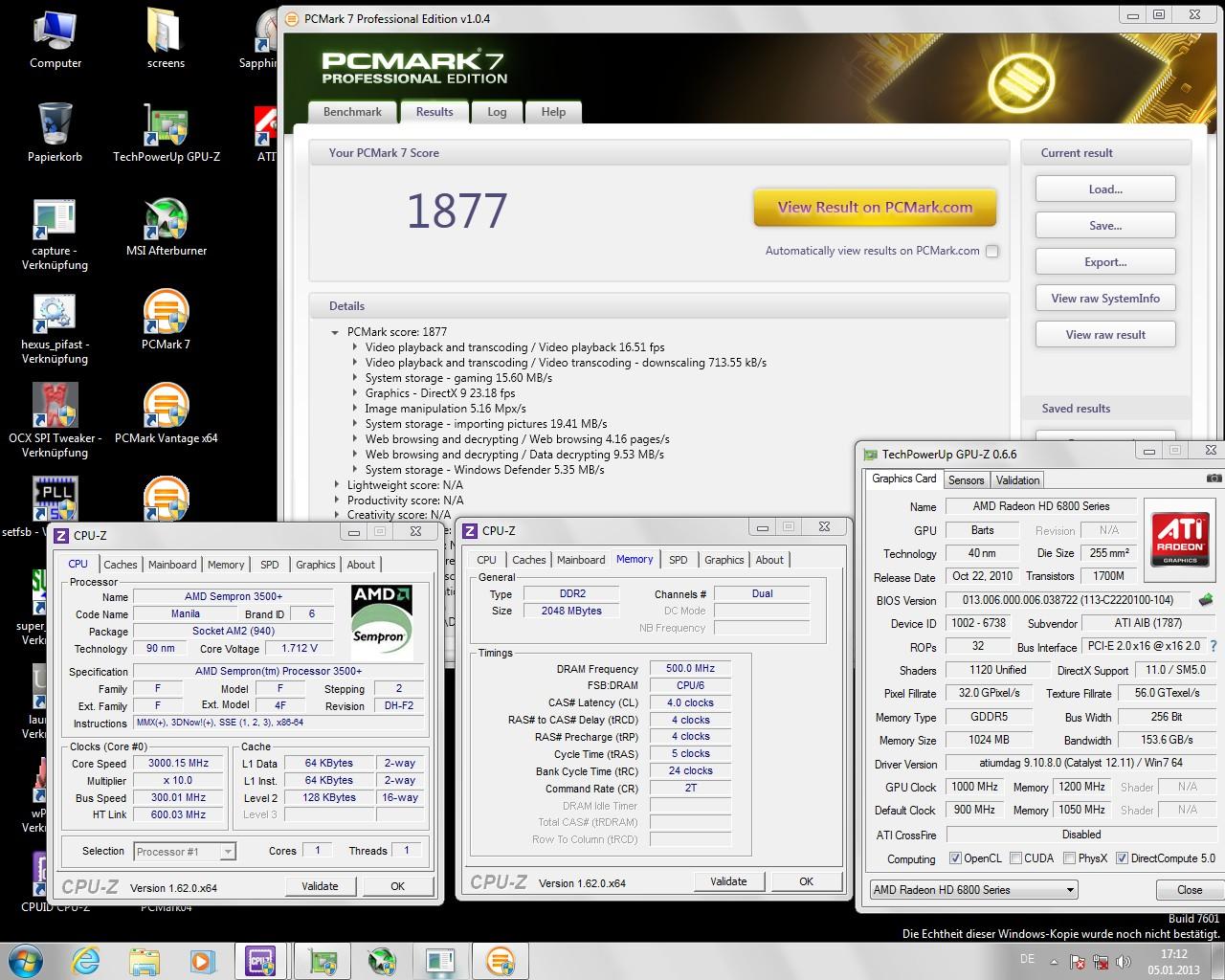Viewport: 1225px width, 980px height.
Task: Switch to the Sensors tab in GPU-Z
Action: coord(967,480)
